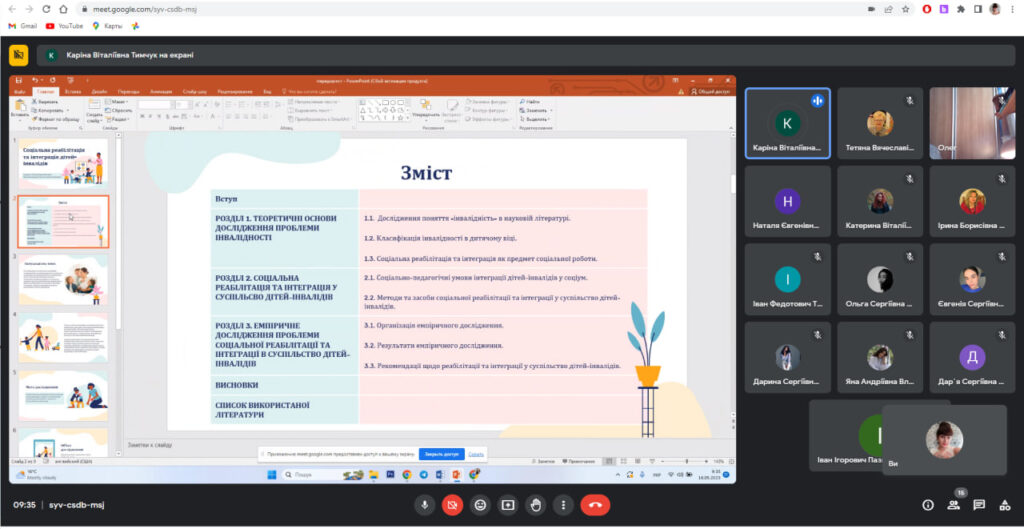
Task: Click the present screen button
Action: coord(508,505)
